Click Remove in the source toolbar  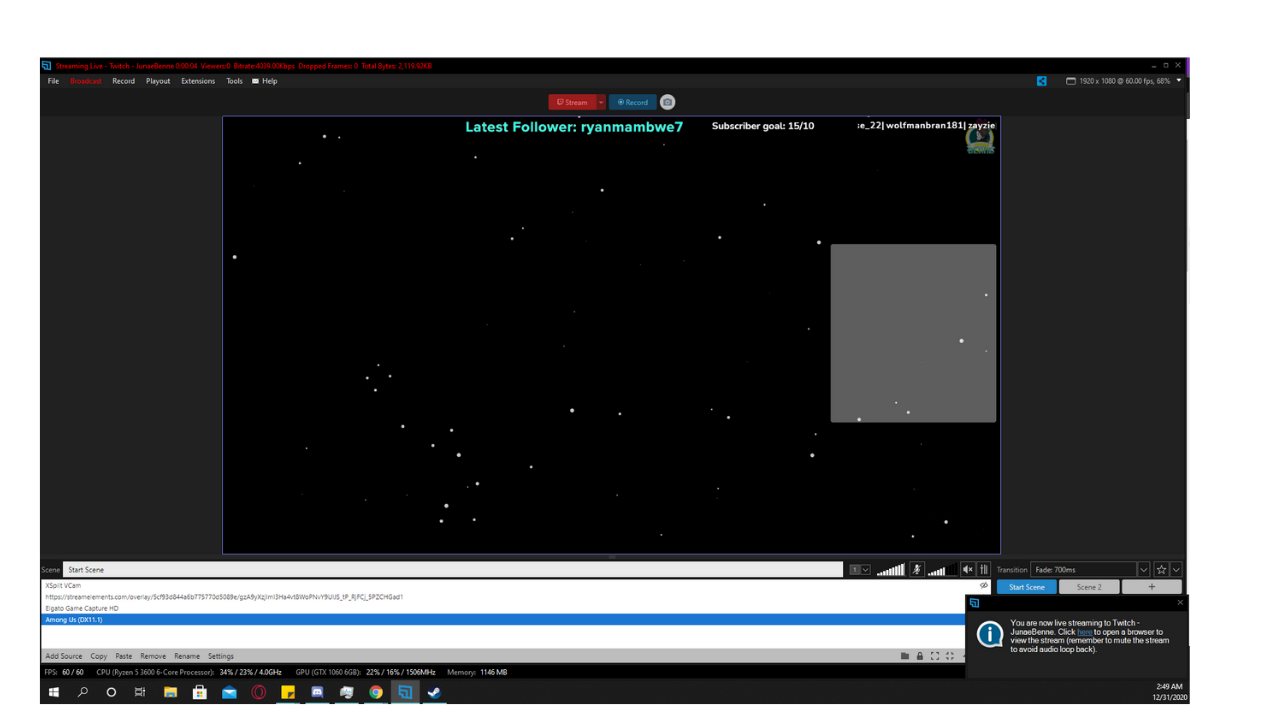pyautogui.click(x=153, y=656)
